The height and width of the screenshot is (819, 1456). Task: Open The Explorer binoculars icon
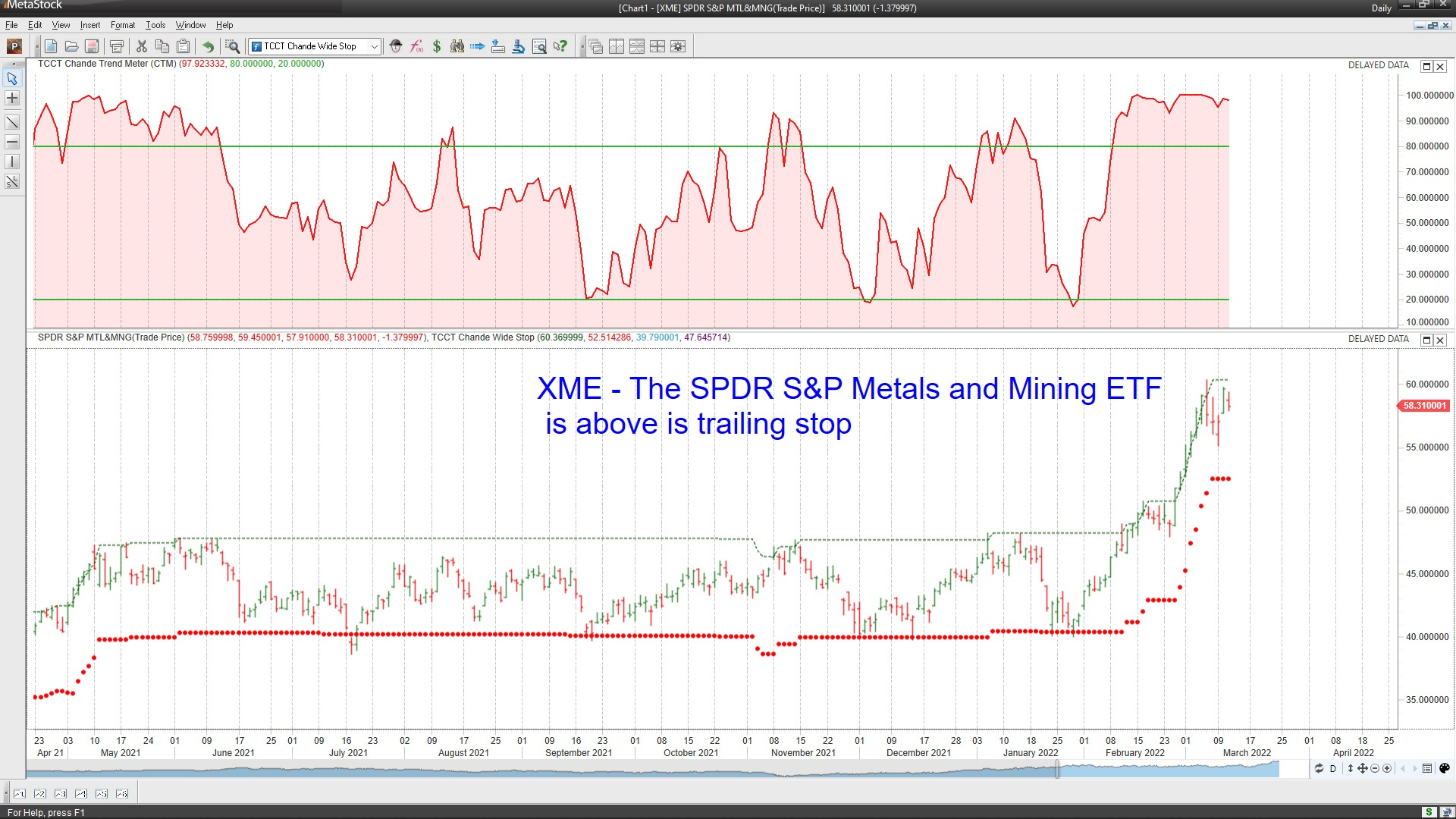coord(457,46)
